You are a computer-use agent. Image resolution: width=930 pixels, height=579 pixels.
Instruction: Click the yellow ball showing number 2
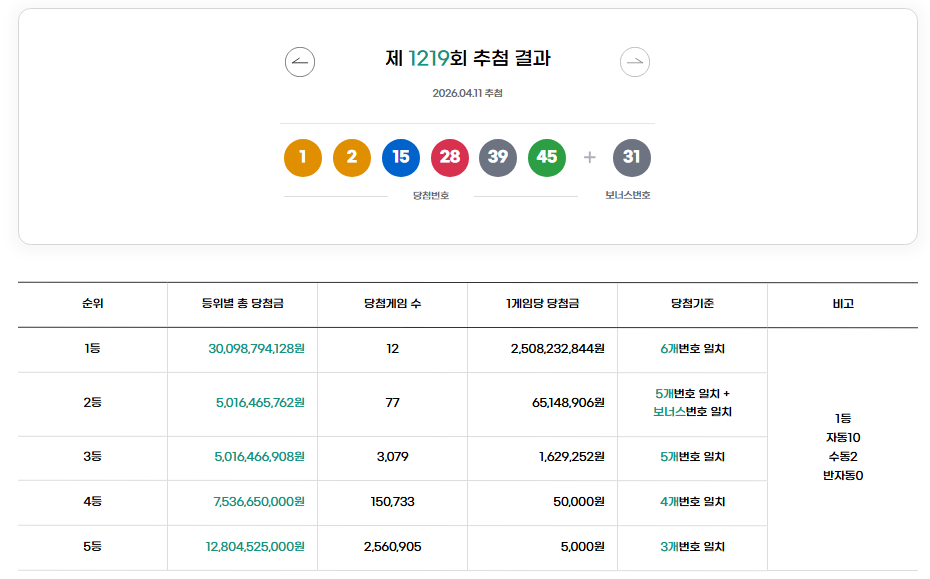[x=352, y=157]
